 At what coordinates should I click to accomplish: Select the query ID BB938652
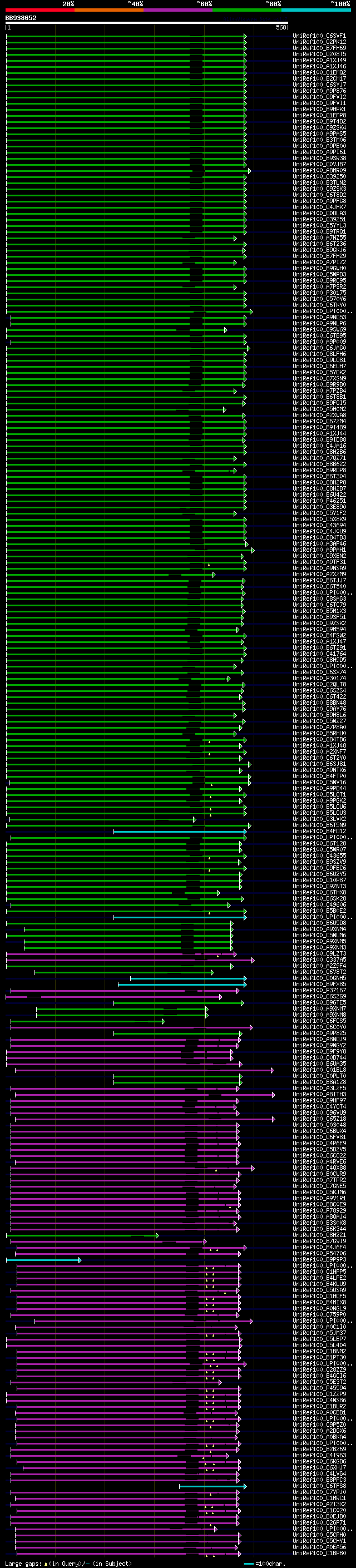click(21, 18)
